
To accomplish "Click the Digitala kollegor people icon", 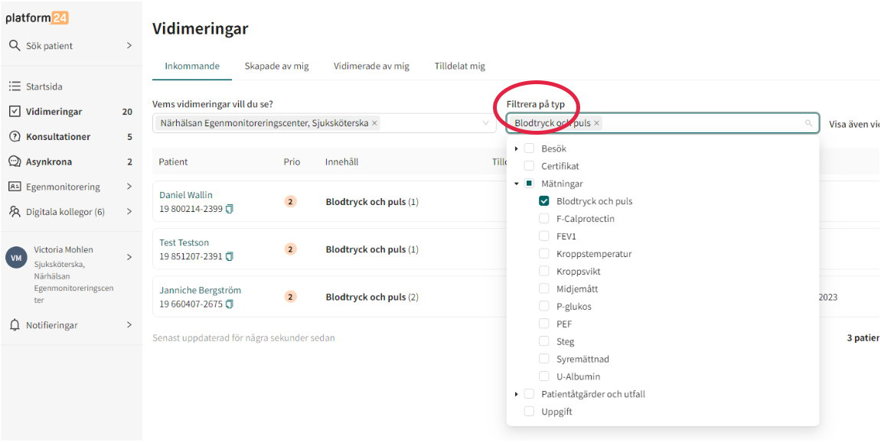I will coord(14,212).
